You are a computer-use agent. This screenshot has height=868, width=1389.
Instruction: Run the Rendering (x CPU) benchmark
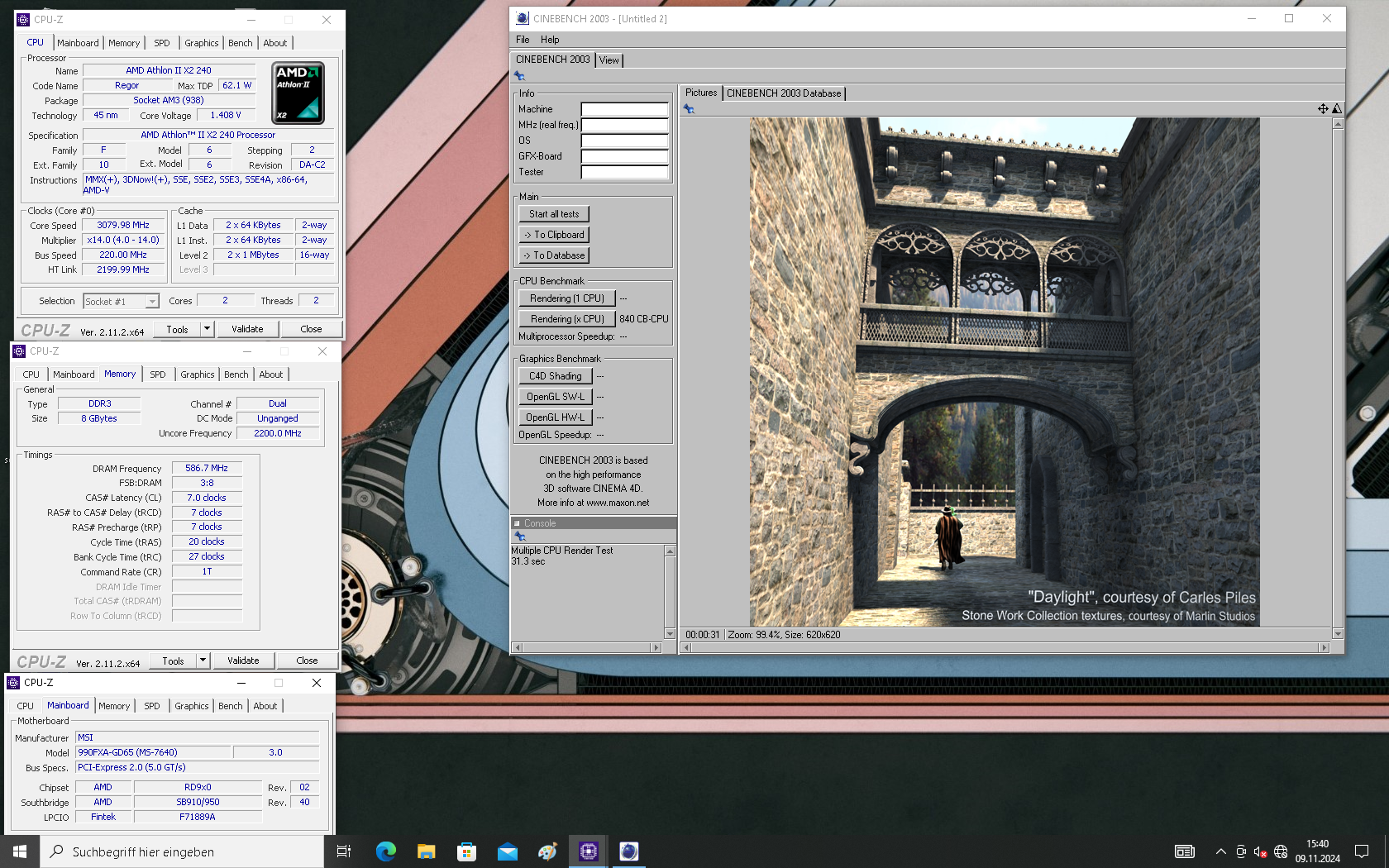567,319
